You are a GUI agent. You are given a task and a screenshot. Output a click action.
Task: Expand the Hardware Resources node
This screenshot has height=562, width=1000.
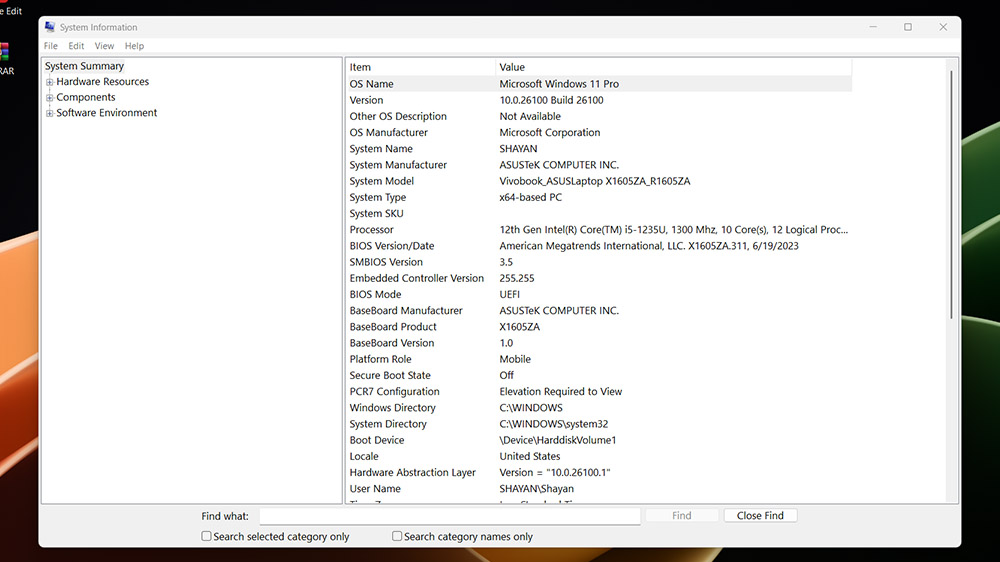(x=49, y=82)
